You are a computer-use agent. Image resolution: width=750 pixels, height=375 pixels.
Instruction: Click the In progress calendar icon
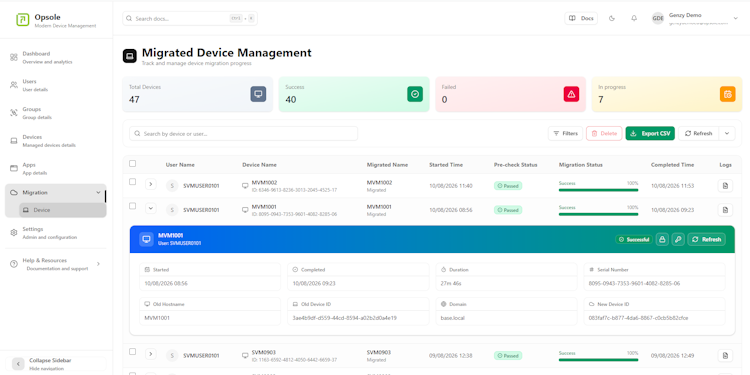728,94
